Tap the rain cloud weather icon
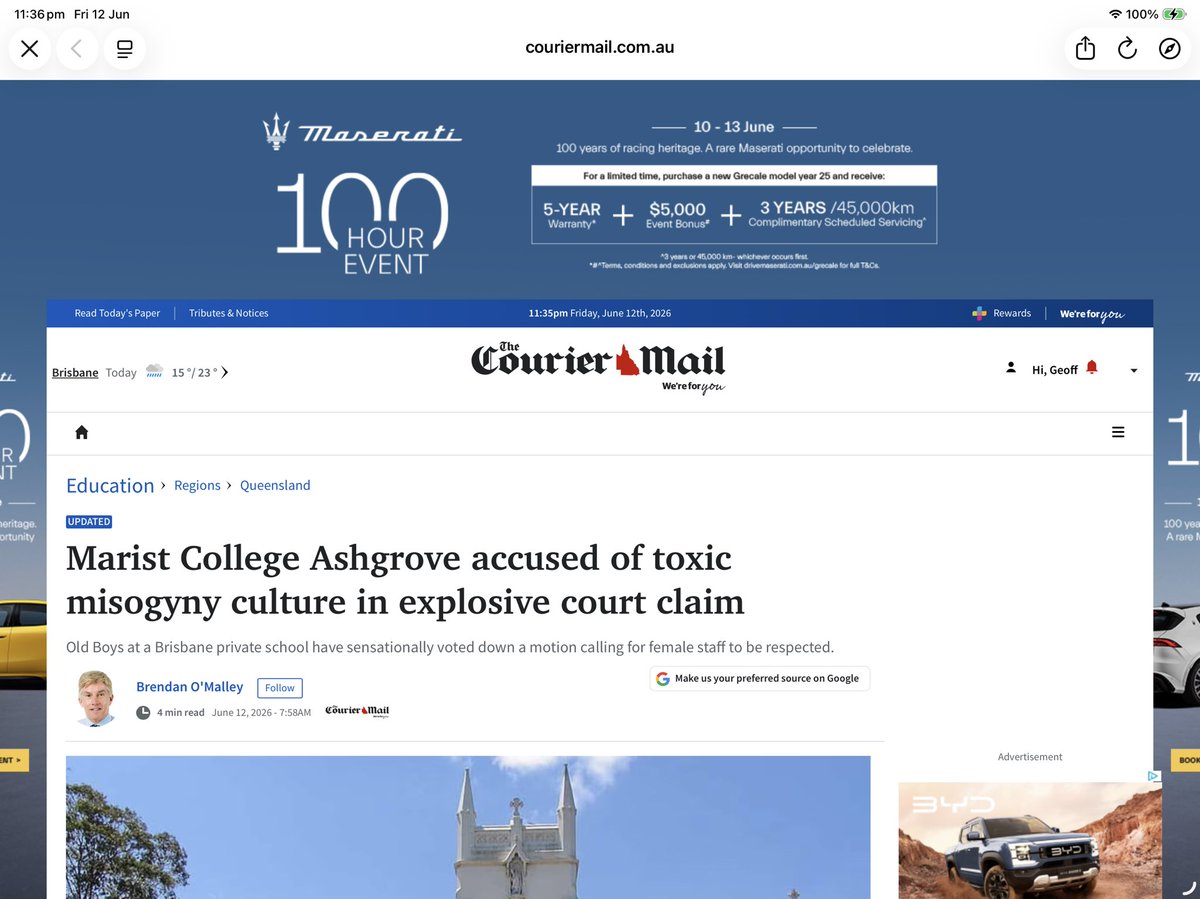Screen dimensions: 1200x899 click(x=154, y=371)
